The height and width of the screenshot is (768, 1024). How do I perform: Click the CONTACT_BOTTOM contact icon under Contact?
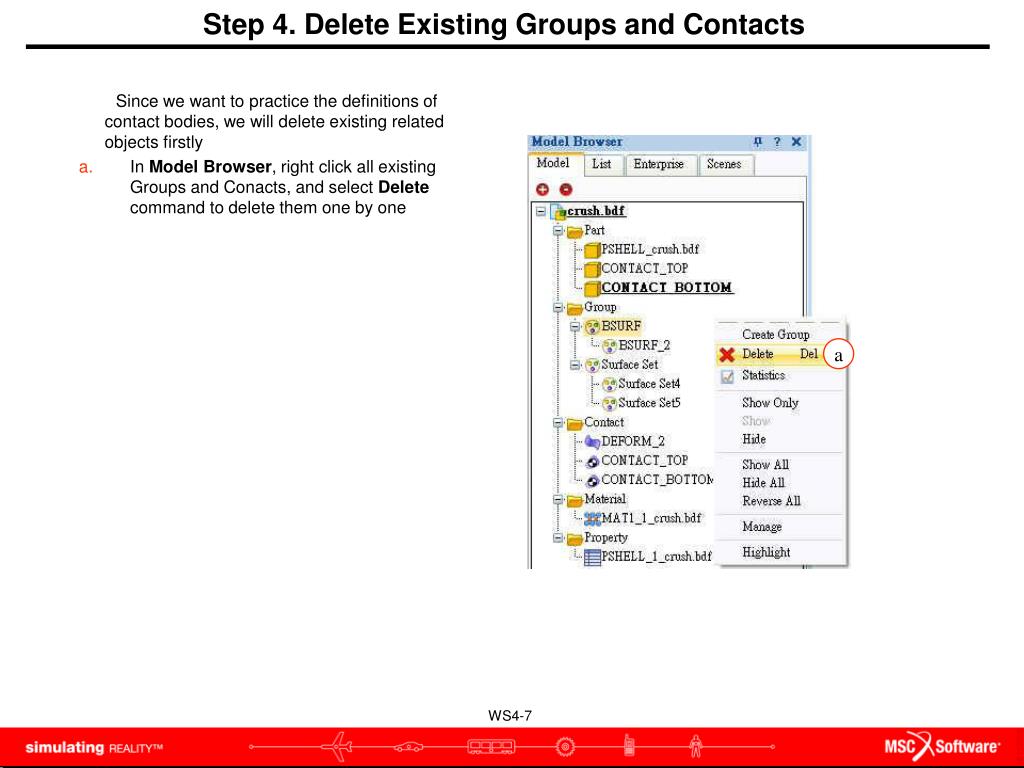tap(592, 480)
